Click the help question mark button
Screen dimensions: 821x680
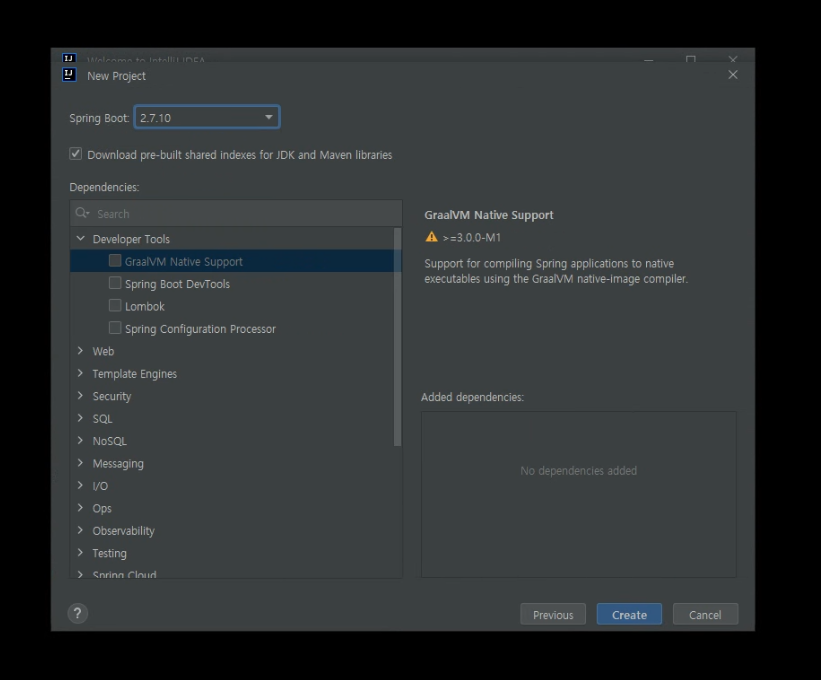(x=77, y=613)
